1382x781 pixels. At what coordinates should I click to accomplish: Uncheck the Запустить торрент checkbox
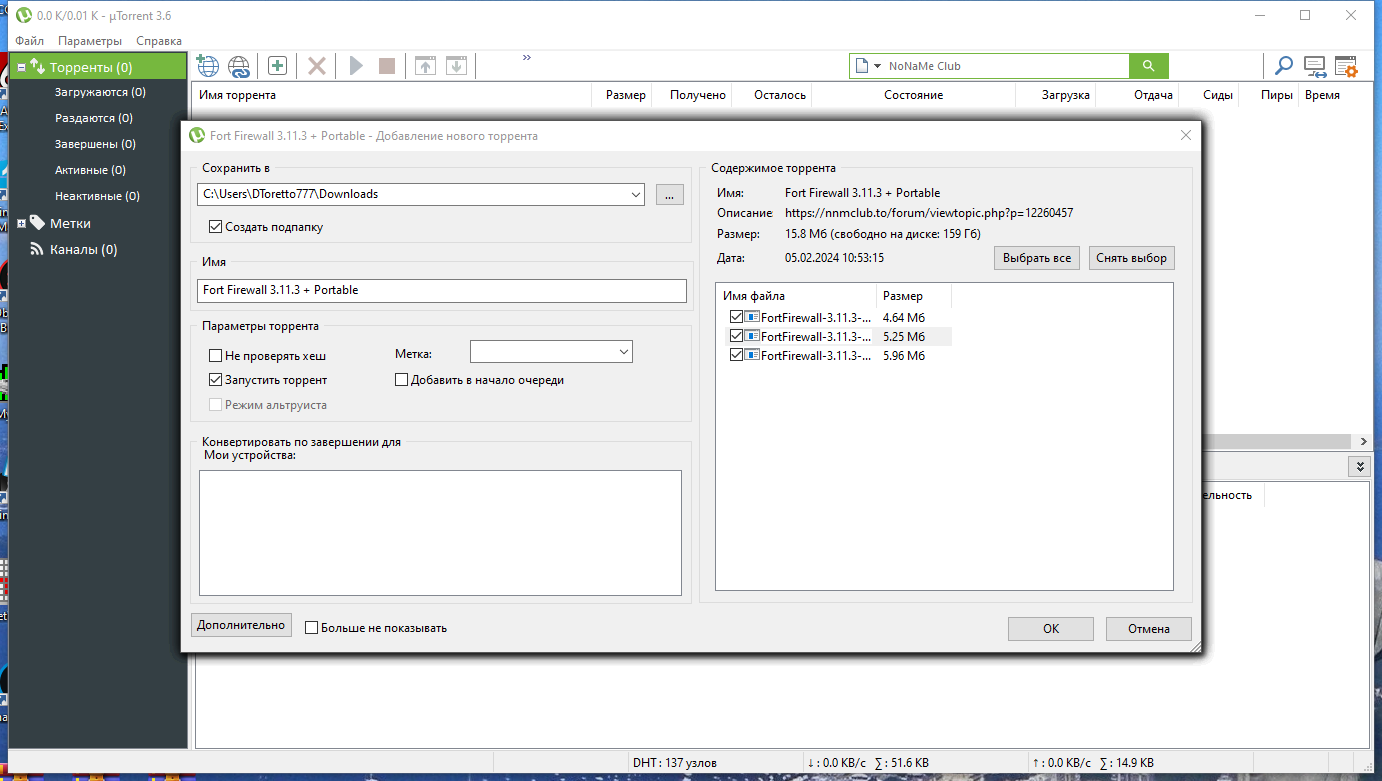pos(215,380)
